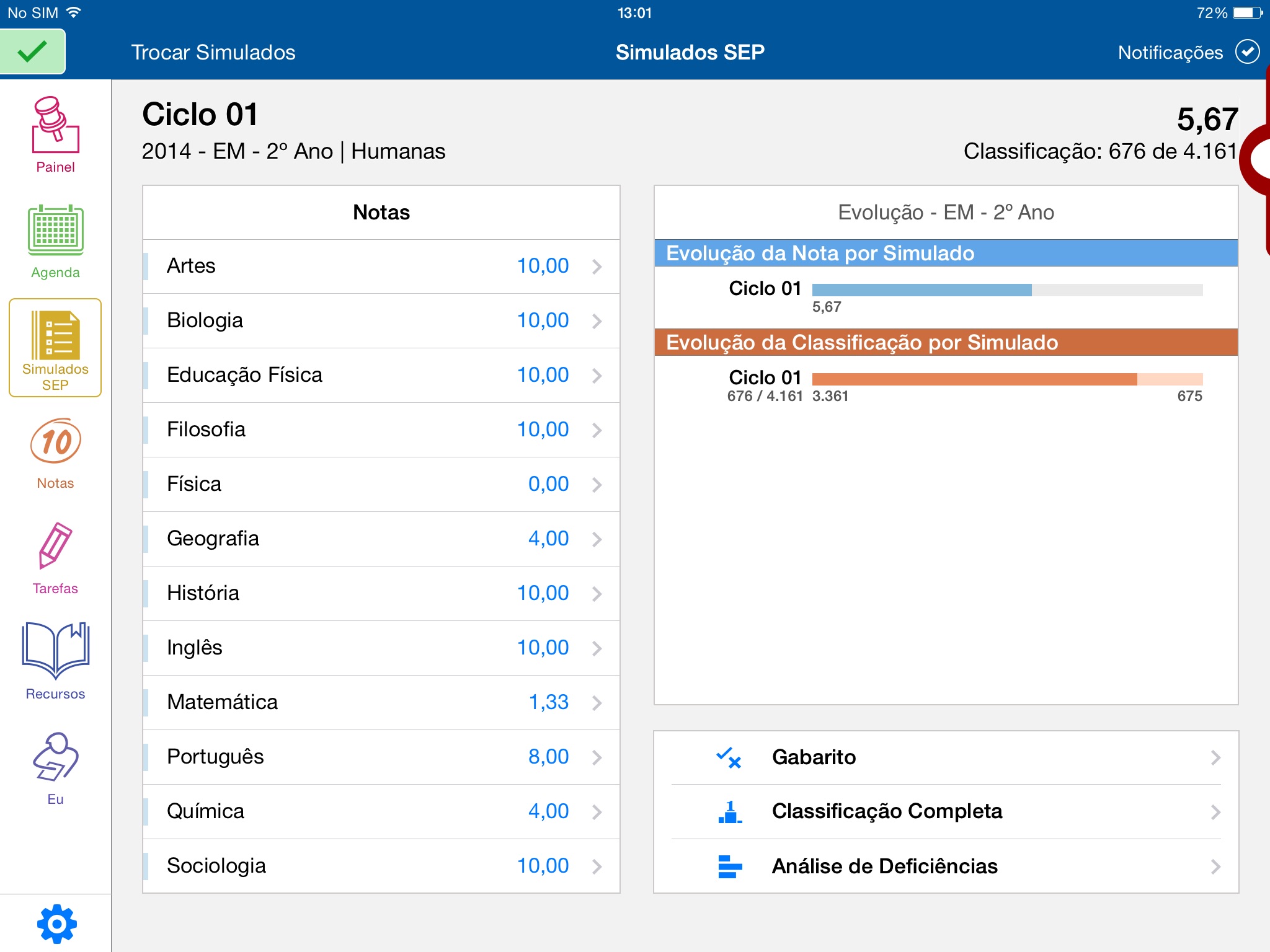This screenshot has width=1270, height=952.
Task: Expand the Educação Física row chevron
Action: pyautogui.click(x=597, y=376)
